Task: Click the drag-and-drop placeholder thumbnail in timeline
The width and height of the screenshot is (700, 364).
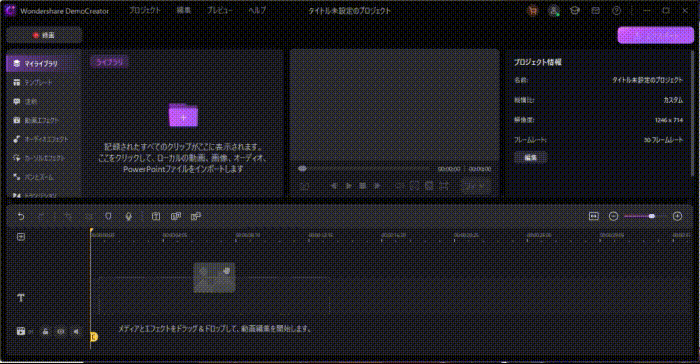Action: [214, 277]
